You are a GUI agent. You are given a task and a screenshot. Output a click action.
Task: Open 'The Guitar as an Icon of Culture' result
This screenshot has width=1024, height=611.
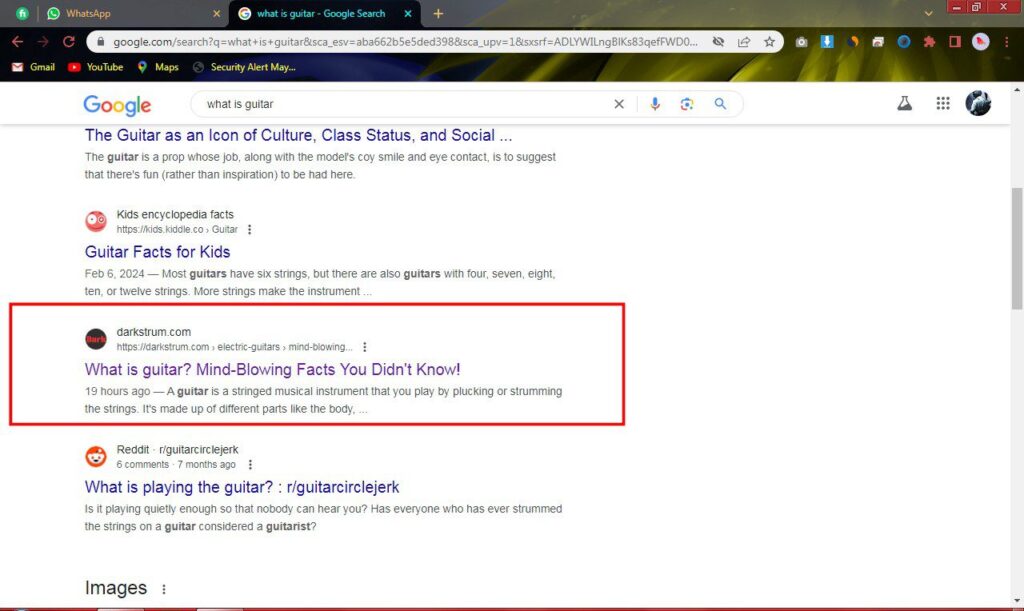pos(298,135)
